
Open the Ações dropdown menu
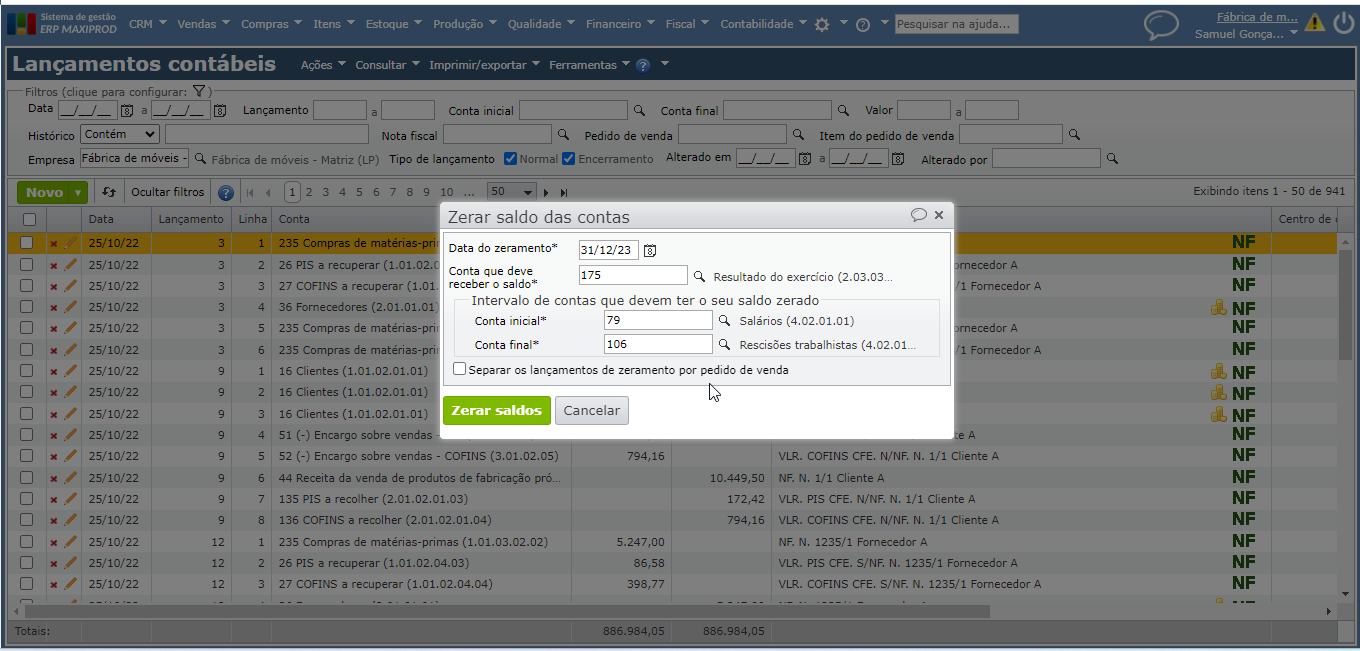tap(323, 65)
